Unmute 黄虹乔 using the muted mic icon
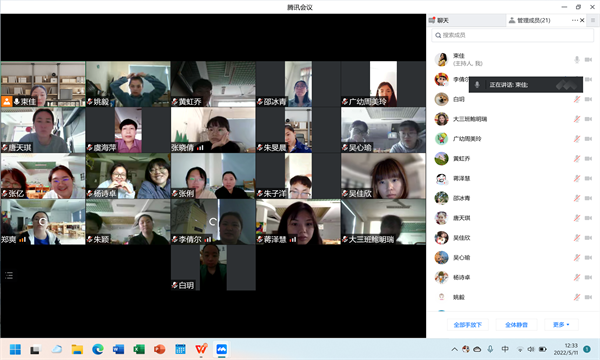Viewport: 600px width, 360px height. pyautogui.click(x=577, y=159)
